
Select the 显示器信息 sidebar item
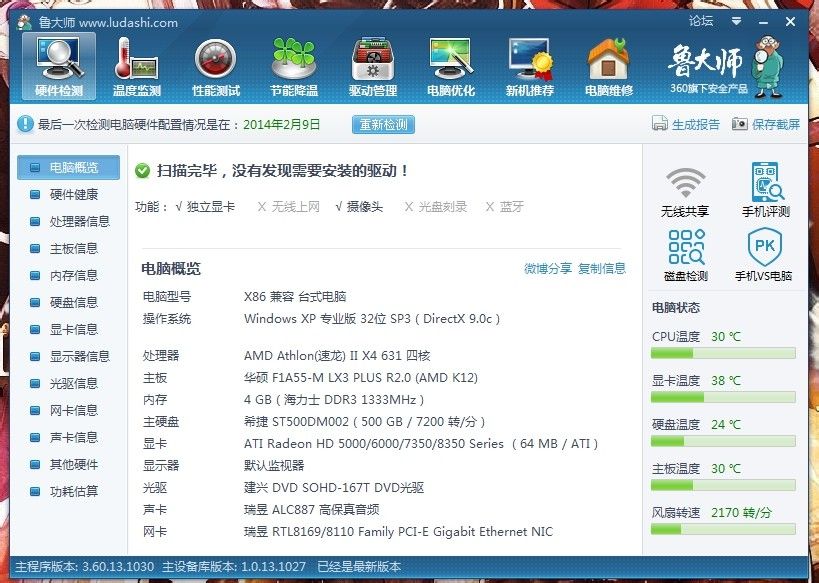click(68, 356)
